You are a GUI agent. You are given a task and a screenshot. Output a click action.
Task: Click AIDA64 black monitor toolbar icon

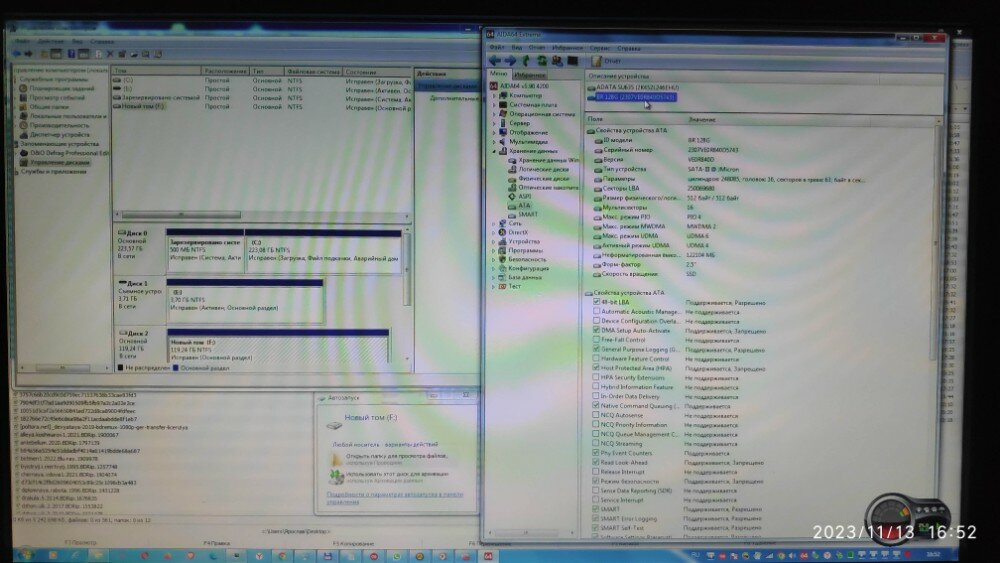point(573,61)
